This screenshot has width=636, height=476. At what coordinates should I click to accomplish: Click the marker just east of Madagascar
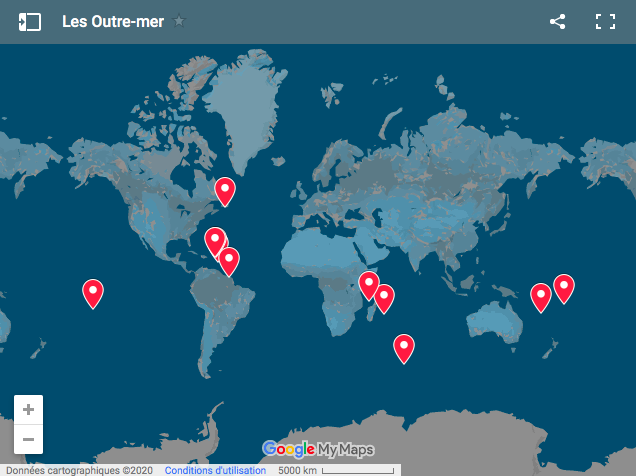pos(384,297)
